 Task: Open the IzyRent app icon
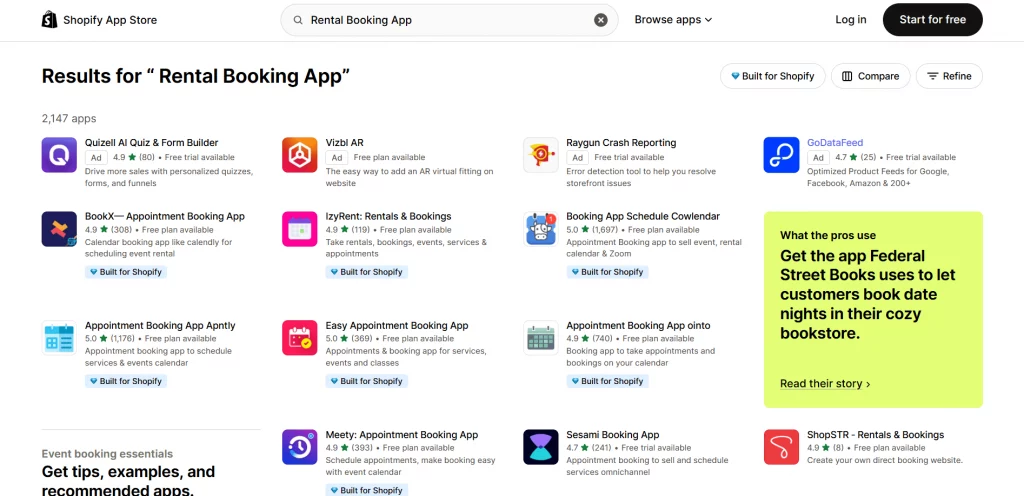click(300, 229)
